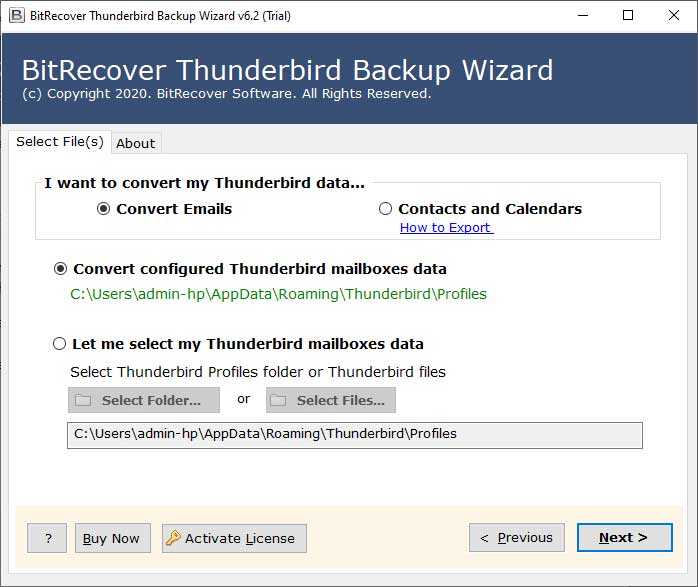Click the key icon beside Activate License
Image resolution: width=698 pixels, height=587 pixels.
[x=173, y=538]
